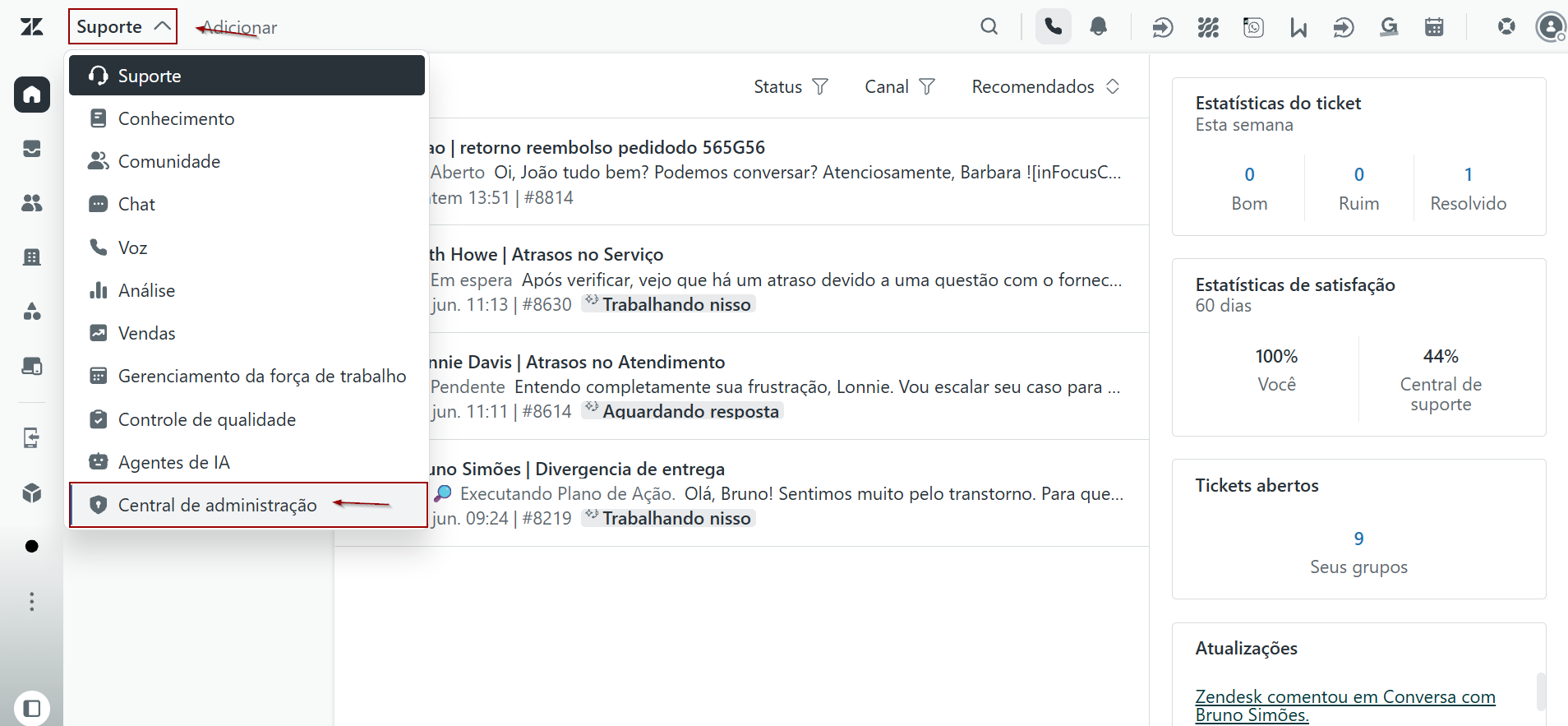Open the help lifebuoy icon
The image size is (1568, 726).
pyautogui.click(x=1506, y=27)
